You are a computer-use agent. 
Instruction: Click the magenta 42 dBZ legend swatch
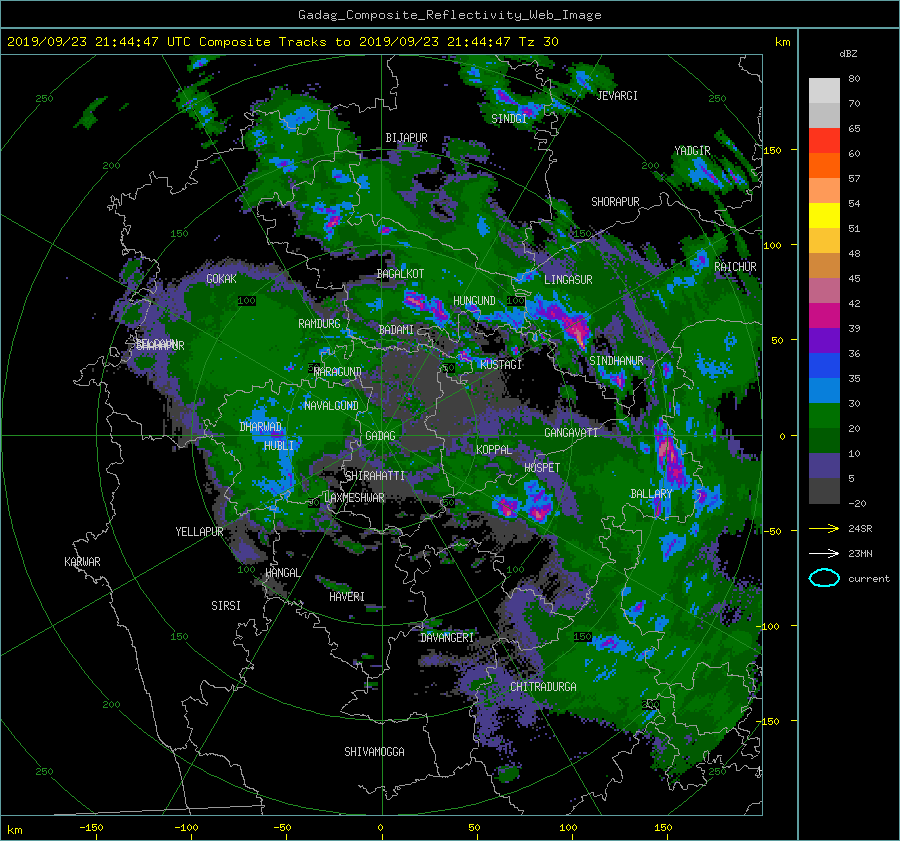[824, 315]
